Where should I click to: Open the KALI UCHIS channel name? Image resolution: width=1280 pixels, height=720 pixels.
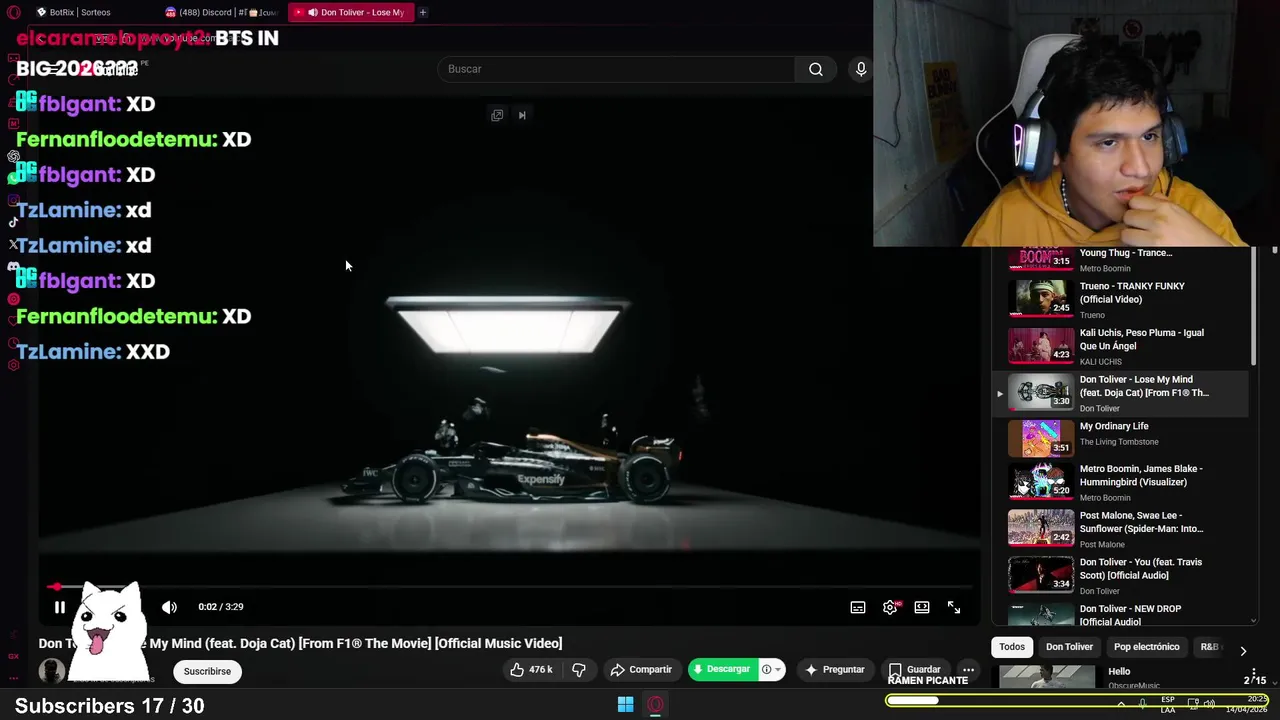pyautogui.click(x=1100, y=362)
